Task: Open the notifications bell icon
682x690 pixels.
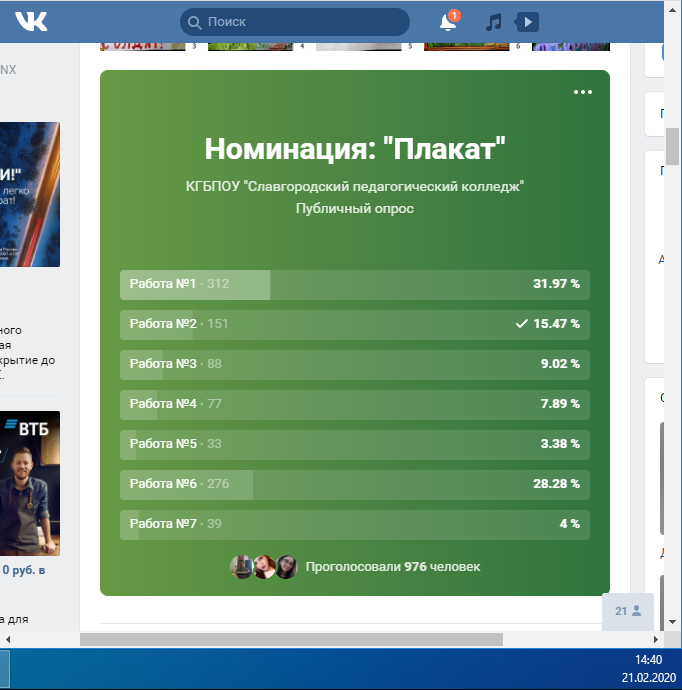Action: click(x=448, y=22)
